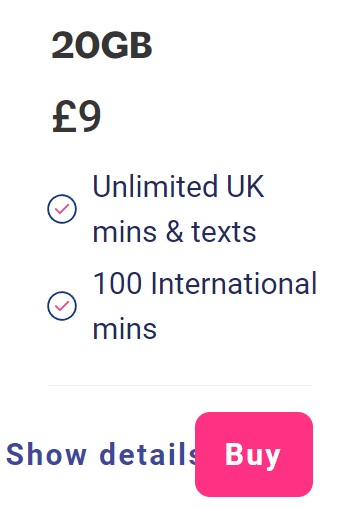The image size is (360, 508).
Task: Click the pink Buy button
Action: tap(254, 454)
